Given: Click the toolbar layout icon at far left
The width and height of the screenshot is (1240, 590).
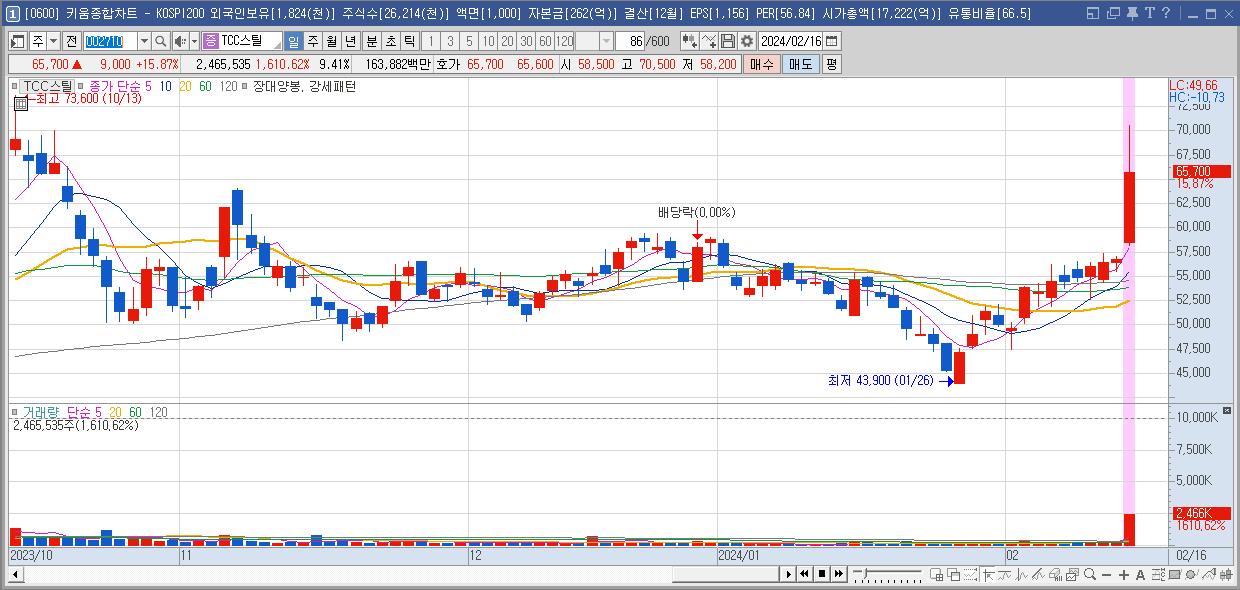Looking at the screenshot, I should click(17, 41).
